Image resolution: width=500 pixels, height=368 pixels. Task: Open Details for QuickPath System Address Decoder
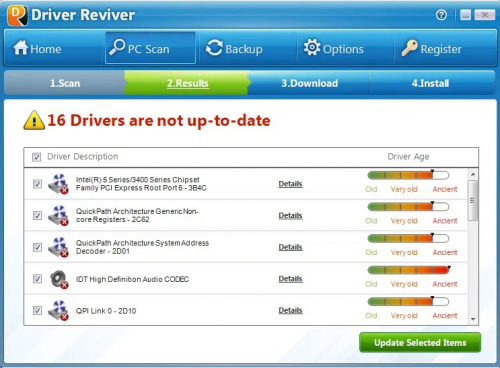pos(290,247)
